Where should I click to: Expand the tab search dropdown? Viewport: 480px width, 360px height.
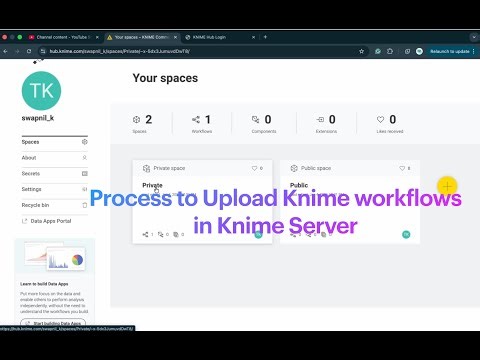pos(474,37)
